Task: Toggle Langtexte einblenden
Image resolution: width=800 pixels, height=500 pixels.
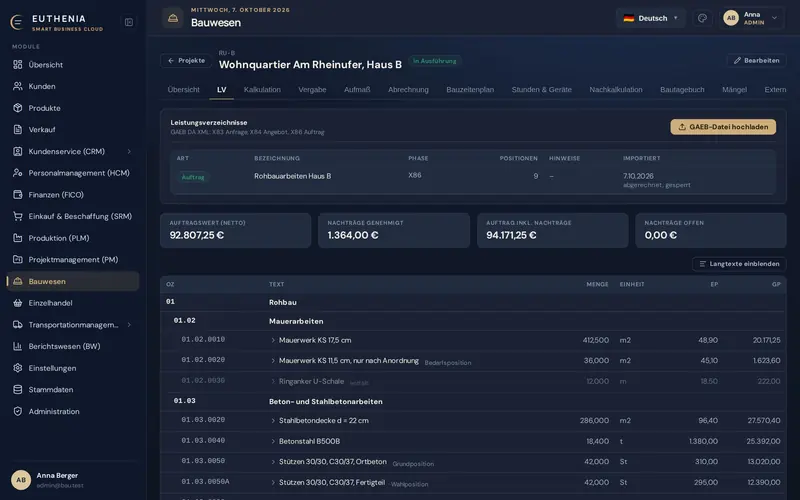Action: click(739, 264)
